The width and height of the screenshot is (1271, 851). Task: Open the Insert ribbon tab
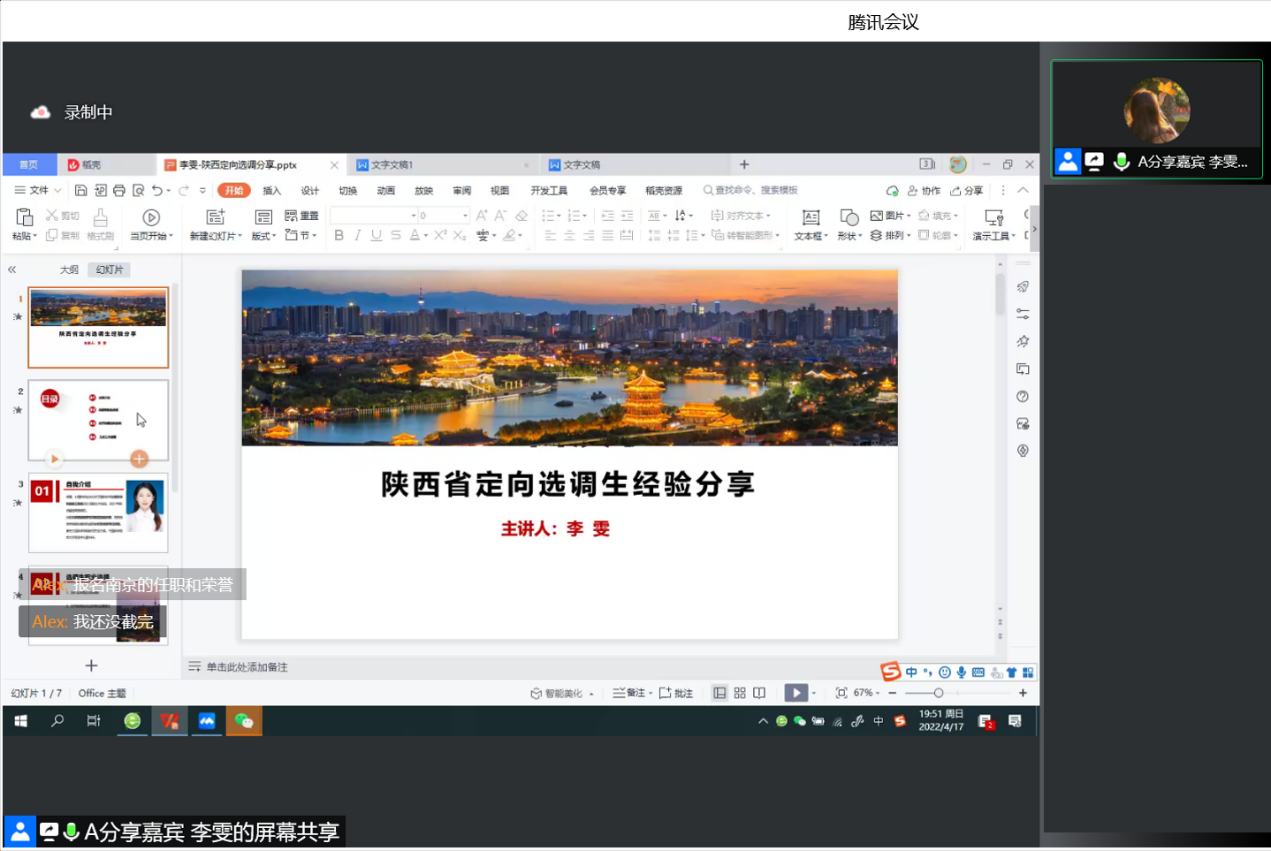(x=272, y=190)
